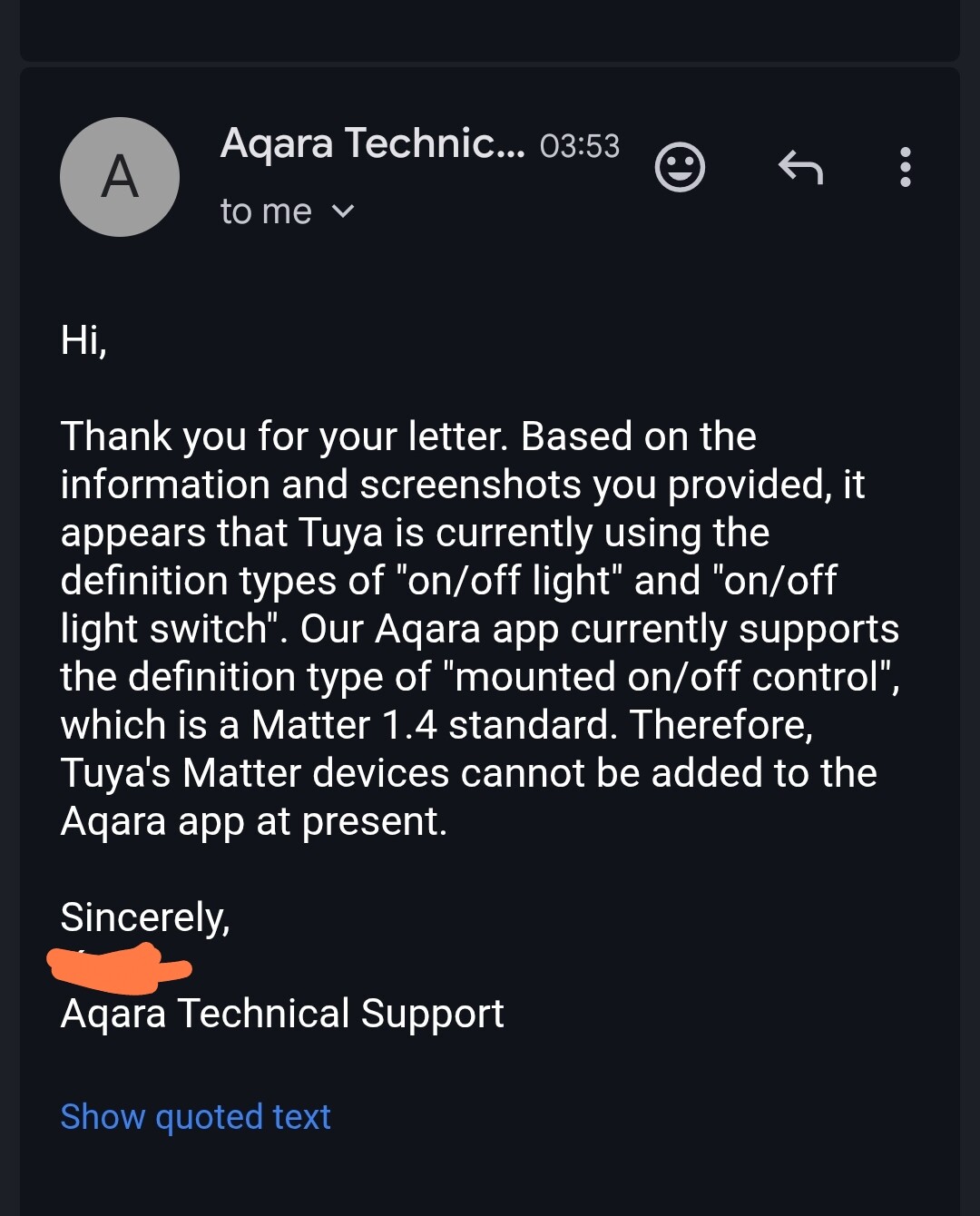
Task: Expand recipient details chevron beside "to me"
Action: coord(343,211)
